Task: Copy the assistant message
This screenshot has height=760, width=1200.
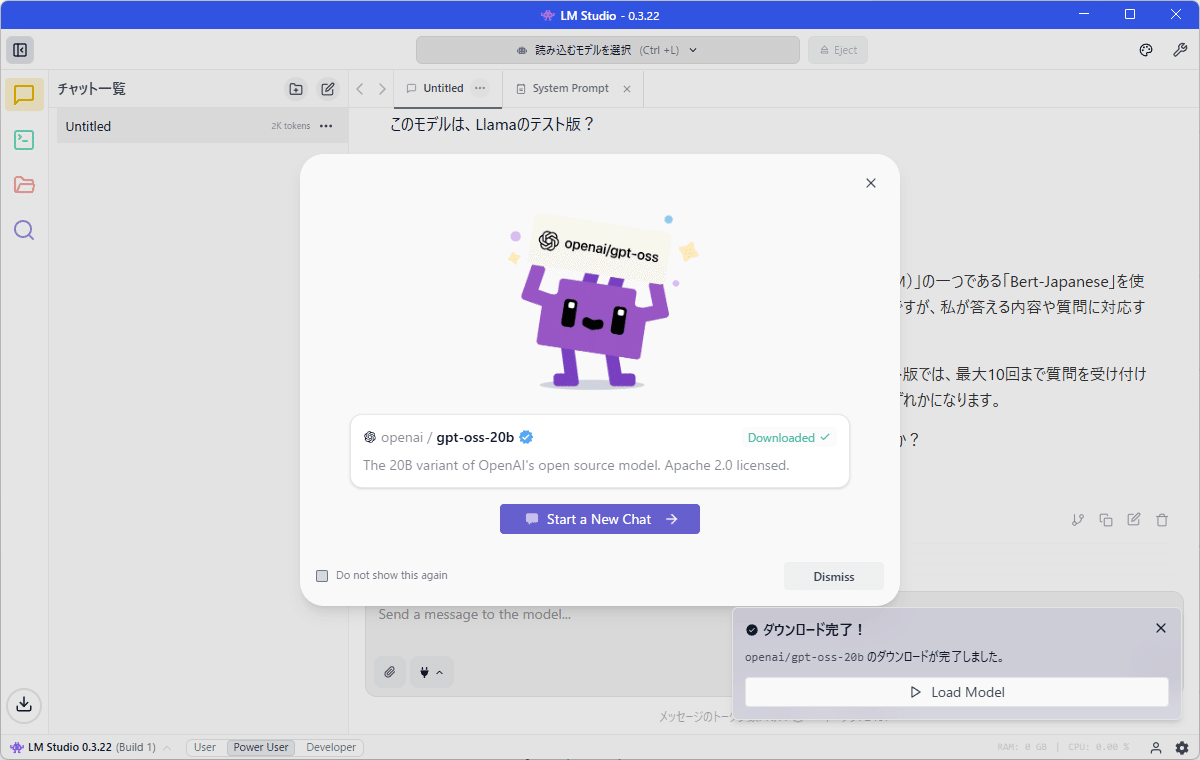Action: click(1105, 519)
